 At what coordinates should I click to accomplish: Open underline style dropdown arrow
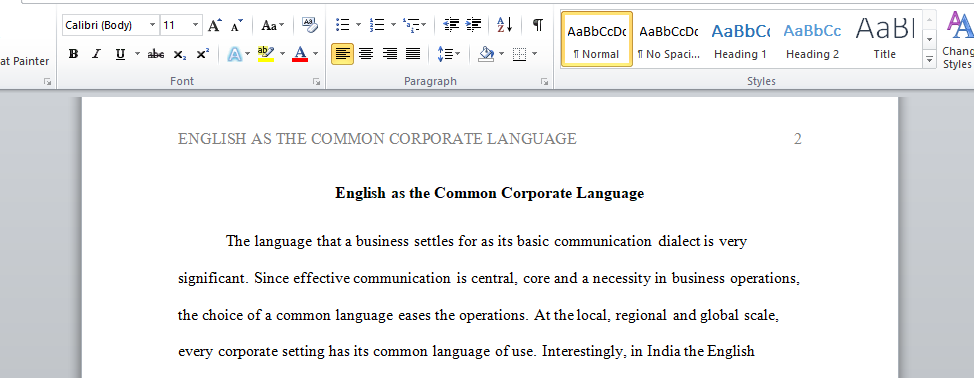click(137, 54)
